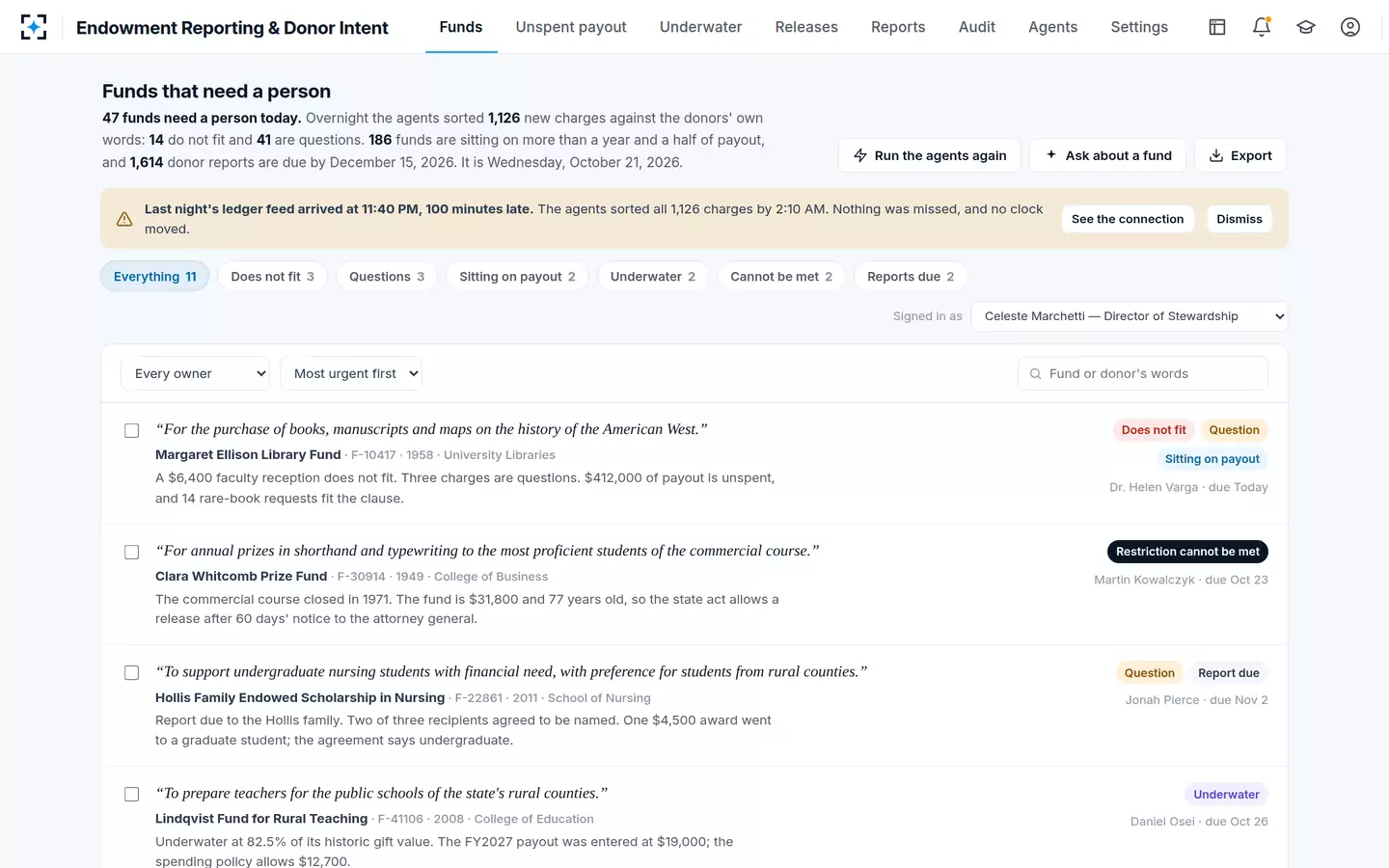Export the funds list
This screenshot has height=868, width=1389.
click(1240, 156)
